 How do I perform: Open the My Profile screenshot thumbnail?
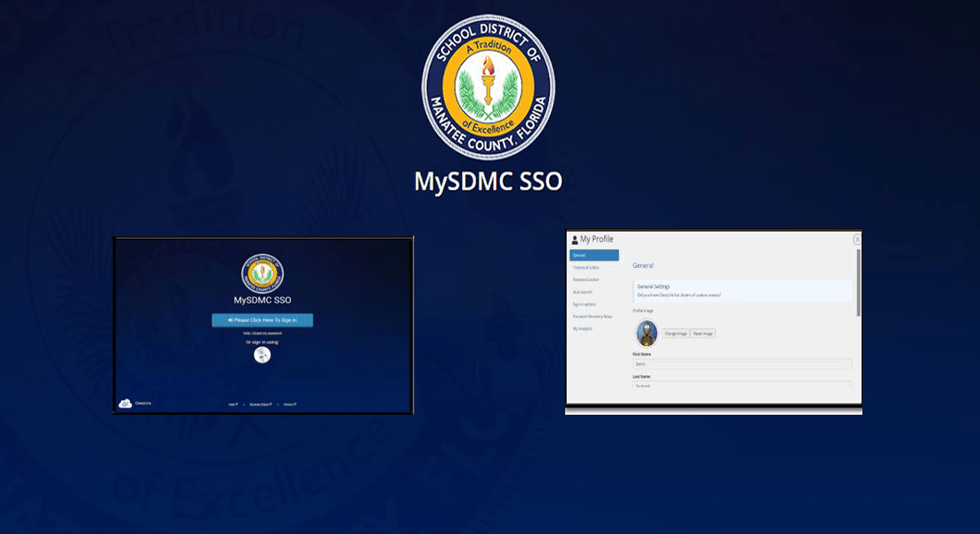tap(713, 322)
